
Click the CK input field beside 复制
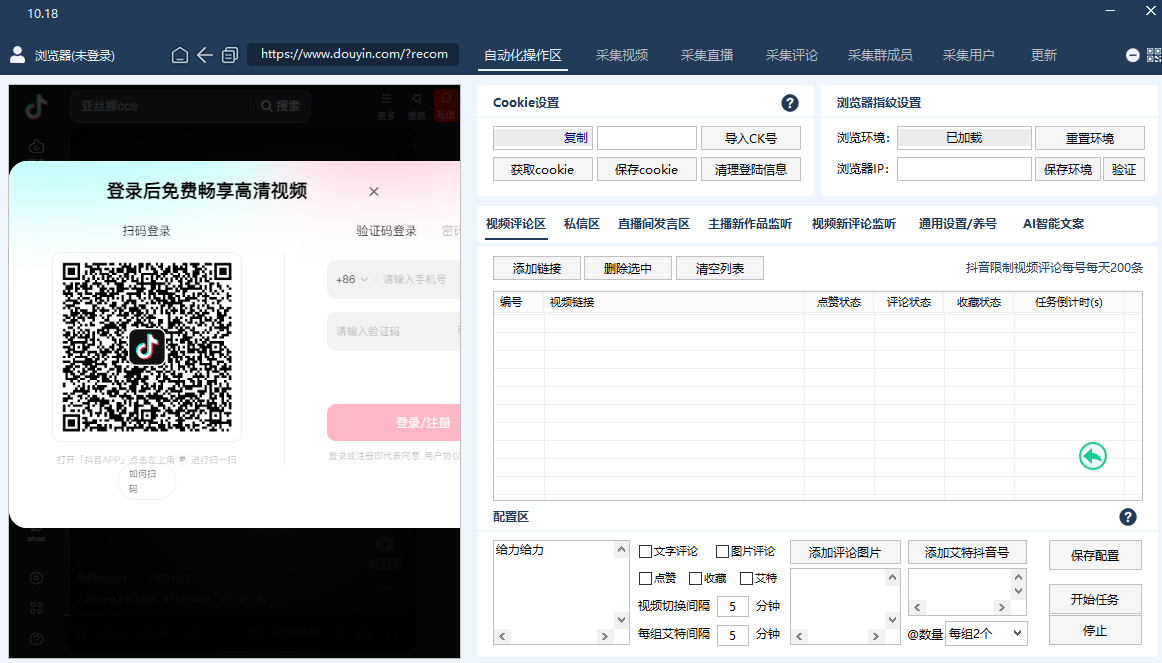coord(646,138)
